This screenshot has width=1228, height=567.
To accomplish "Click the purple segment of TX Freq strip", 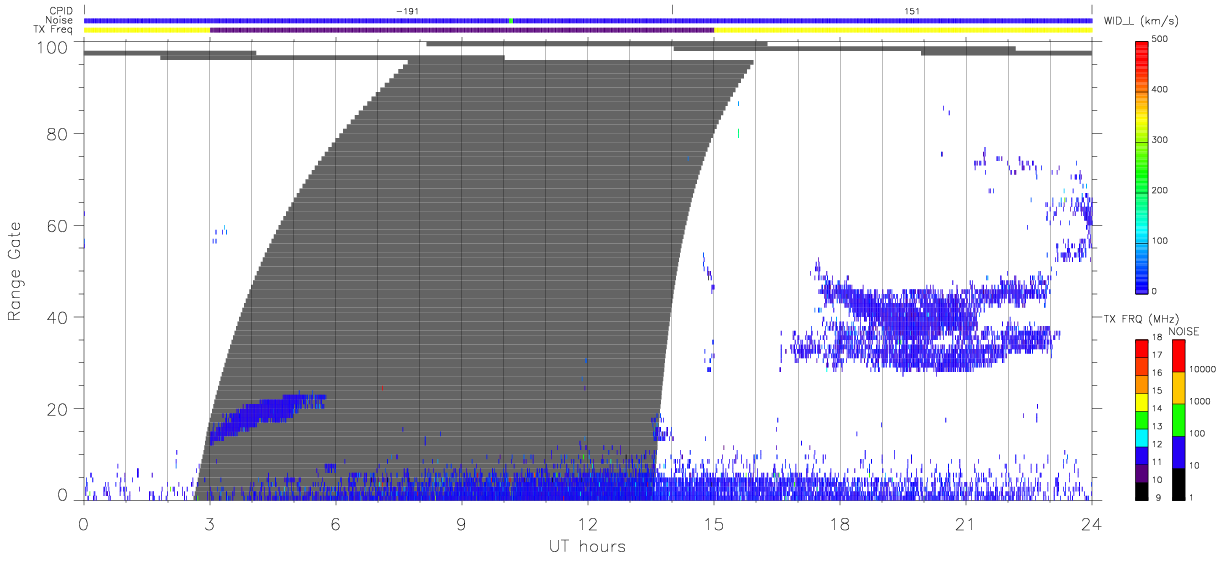I will [462, 30].
